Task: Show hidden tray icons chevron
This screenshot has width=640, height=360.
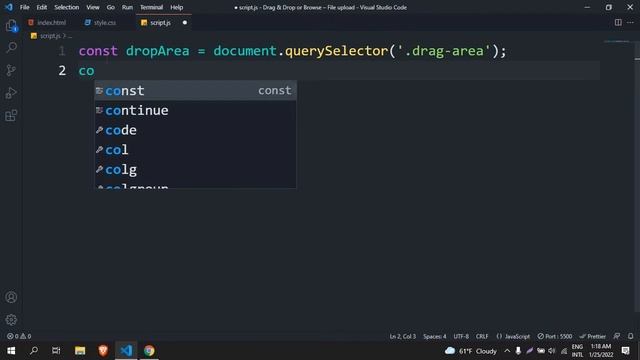Action: 507,351
